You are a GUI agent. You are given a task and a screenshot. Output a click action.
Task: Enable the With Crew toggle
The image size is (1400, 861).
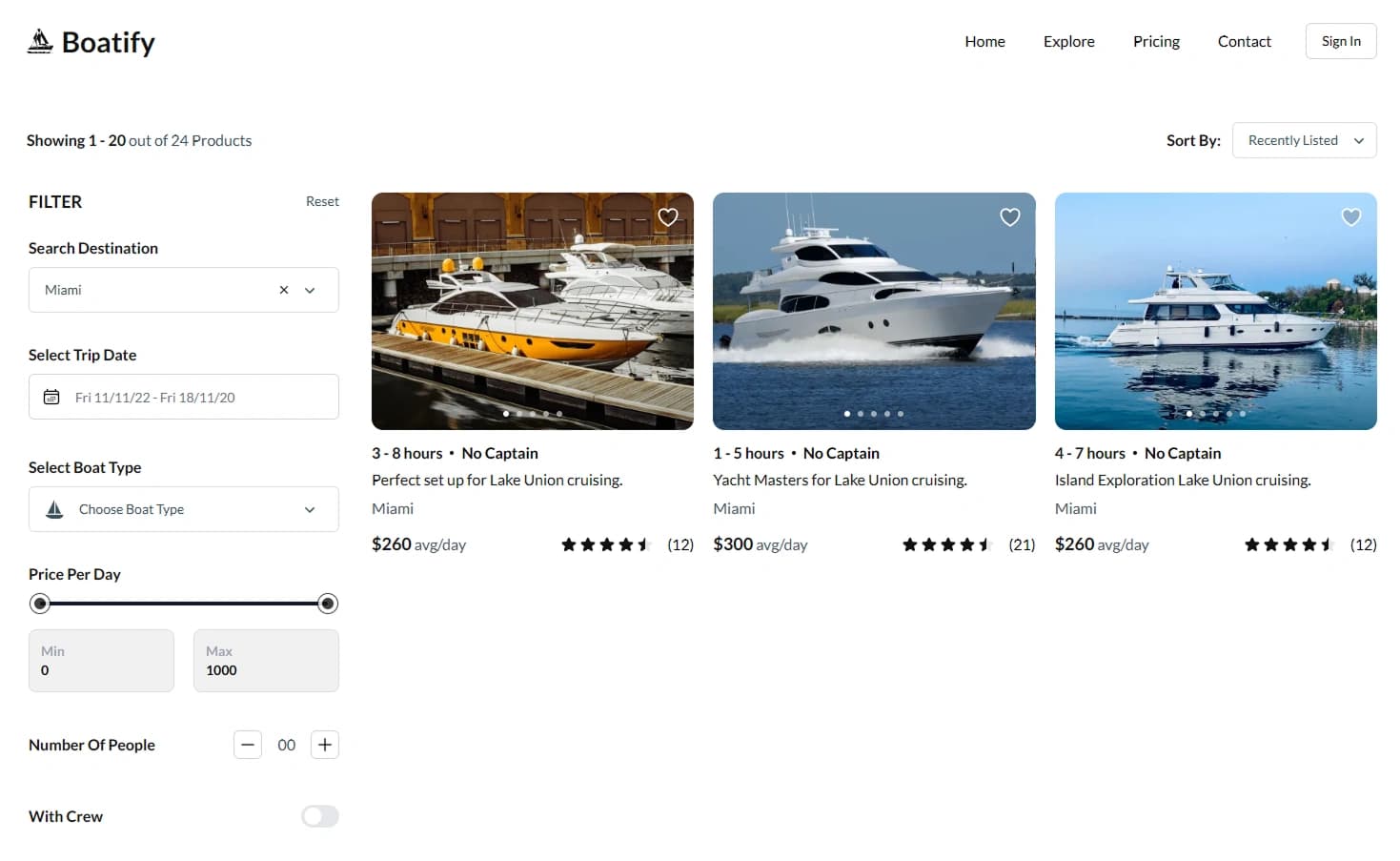(319, 816)
